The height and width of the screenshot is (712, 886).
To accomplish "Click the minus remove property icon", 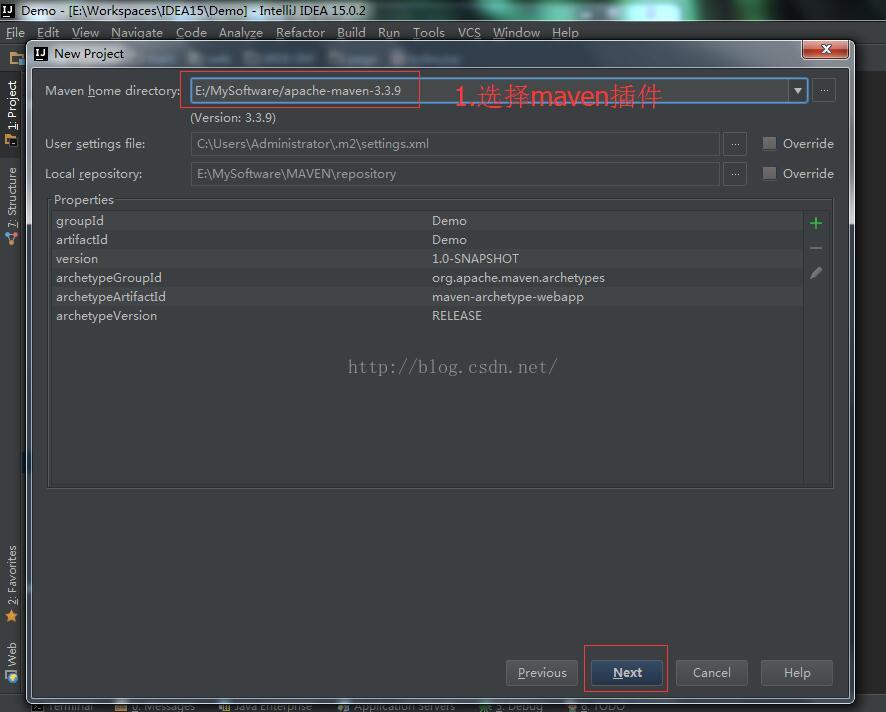I will pos(815,248).
